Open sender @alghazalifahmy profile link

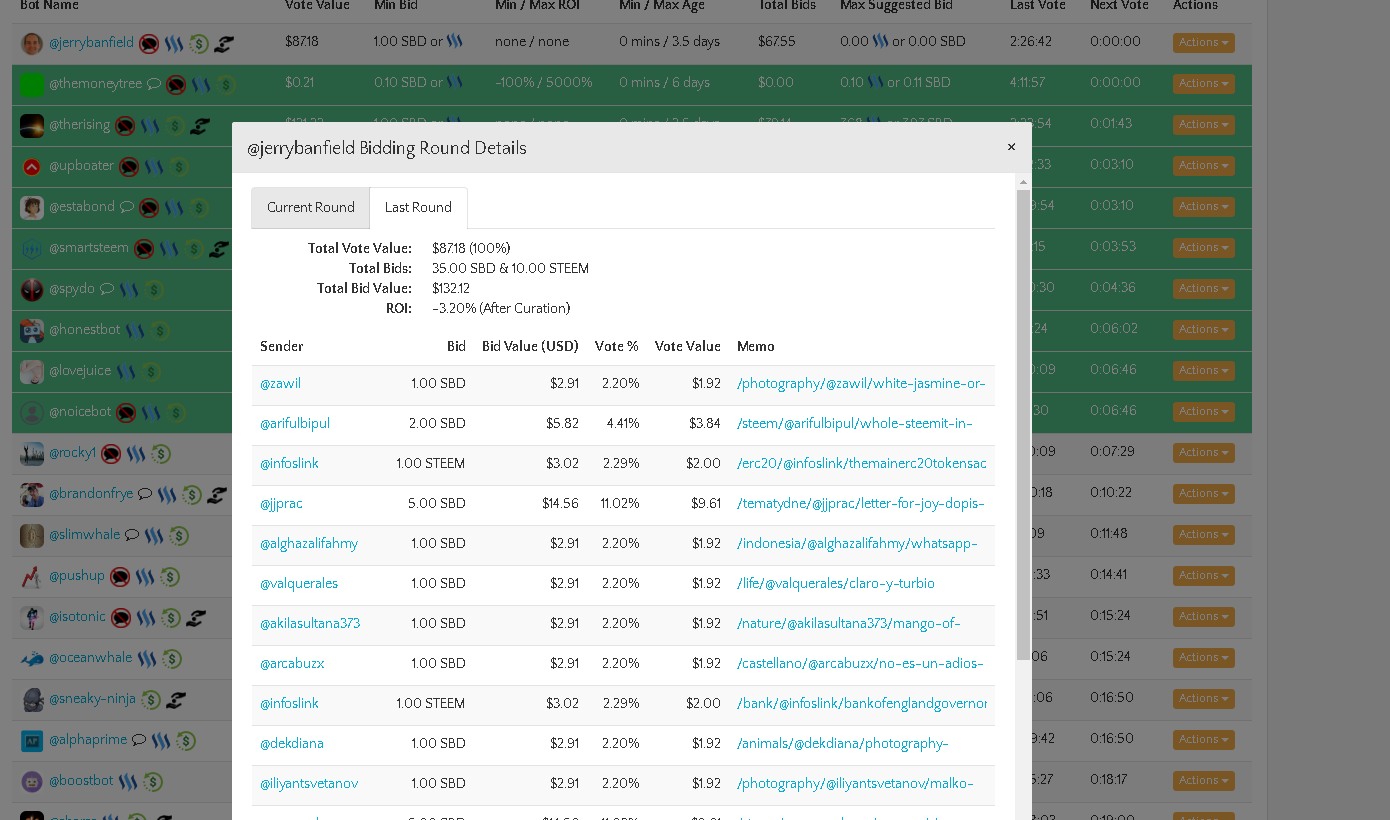[x=309, y=544]
